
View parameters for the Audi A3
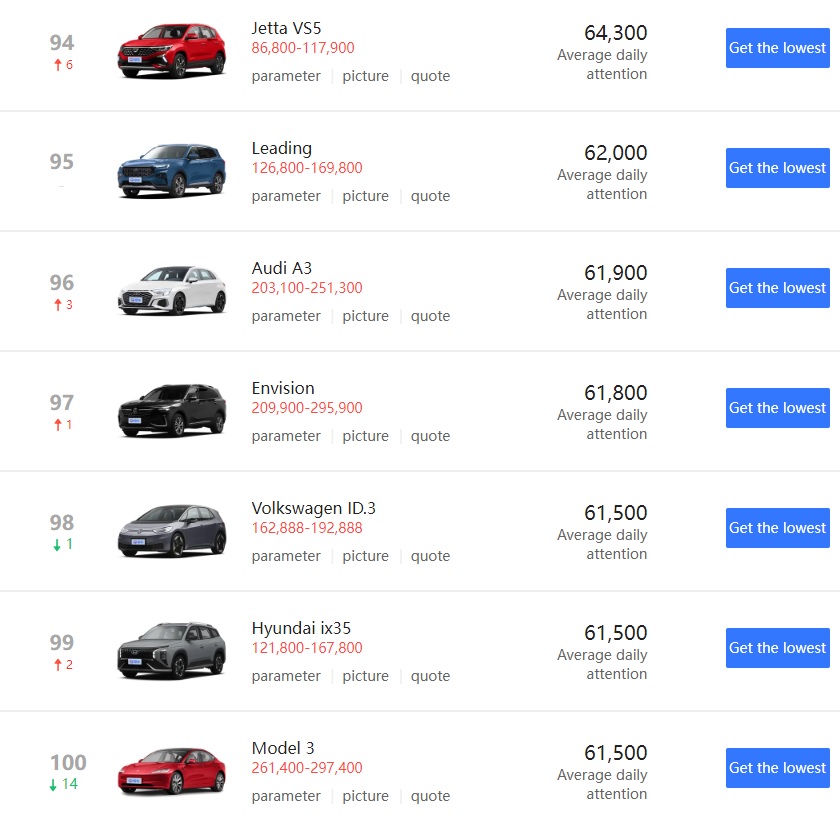(x=286, y=316)
